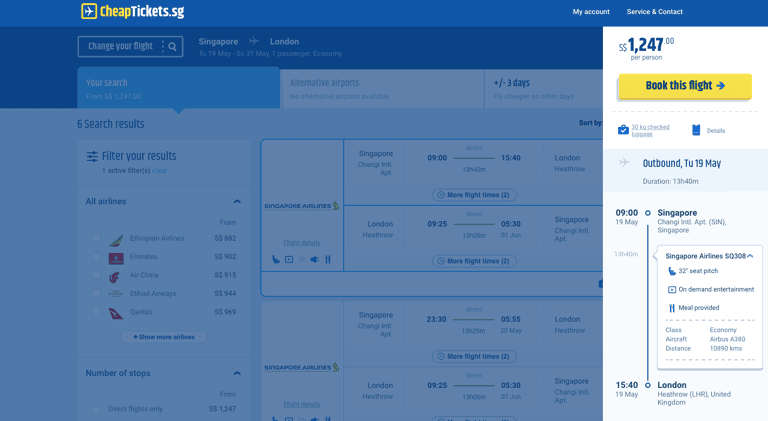Click the 15:40 London arrival timeline marker
The width and height of the screenshot is (768, 421).
(x=648, y=385)
